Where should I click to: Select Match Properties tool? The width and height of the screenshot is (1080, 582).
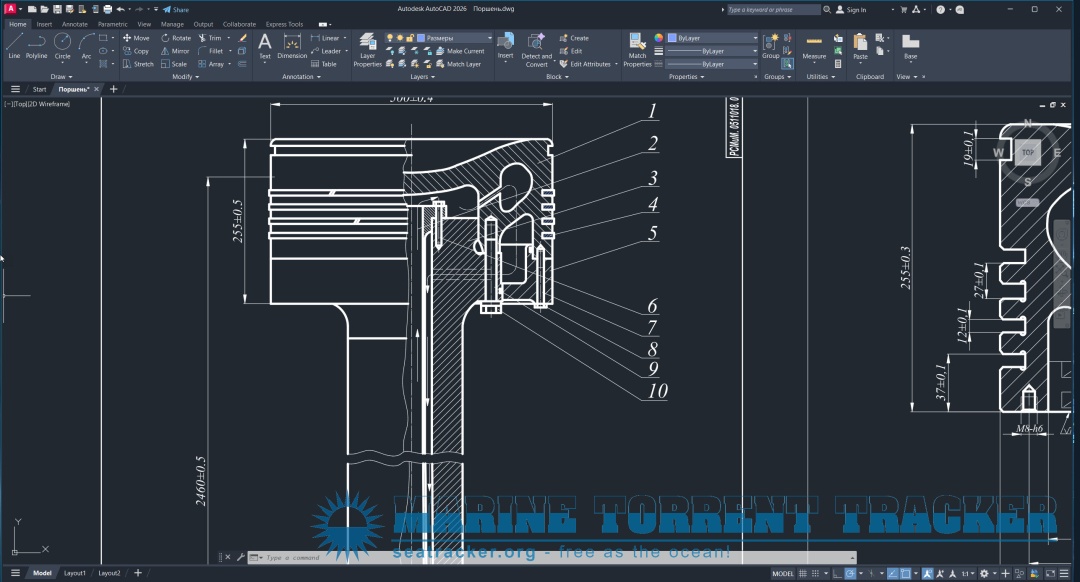pyautogui.click(x=637, y=50)
